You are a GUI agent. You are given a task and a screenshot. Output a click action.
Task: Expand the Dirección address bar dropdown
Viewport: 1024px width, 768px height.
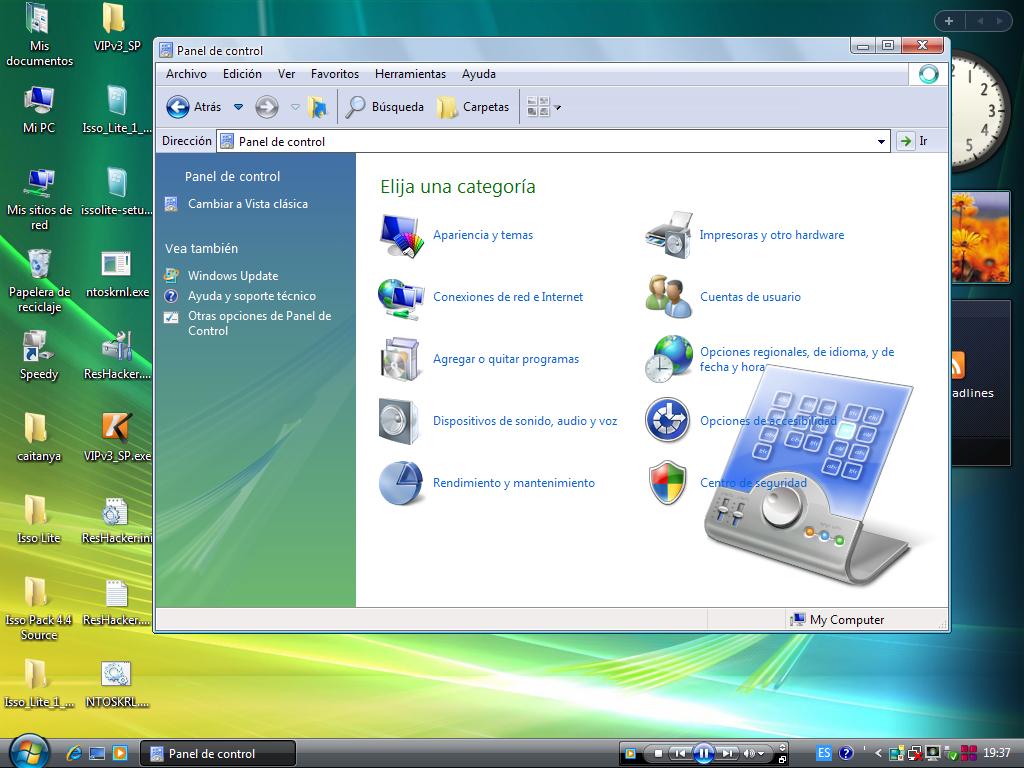tap(881, 142)
